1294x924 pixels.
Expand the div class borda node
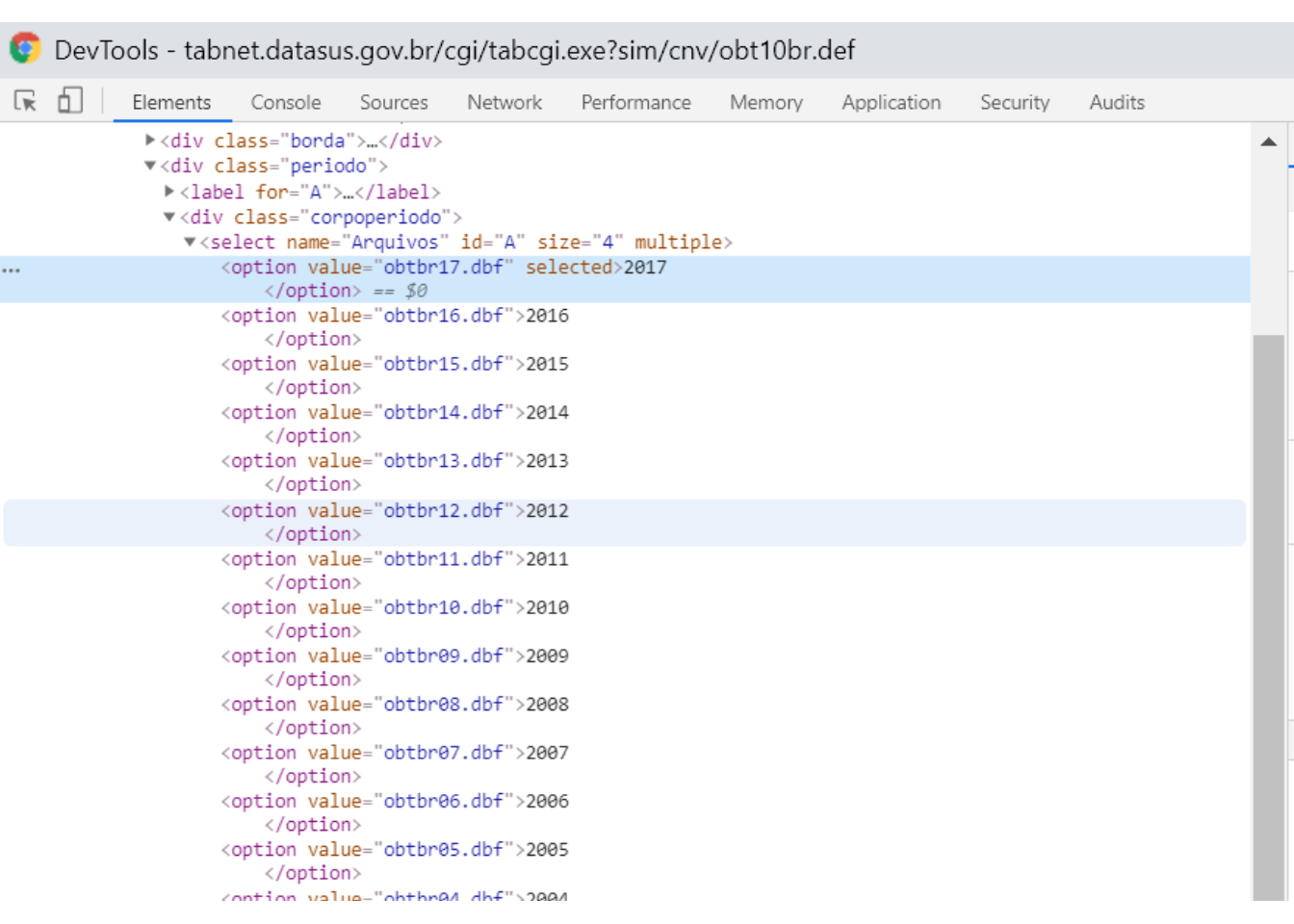(x=150, y=141)
